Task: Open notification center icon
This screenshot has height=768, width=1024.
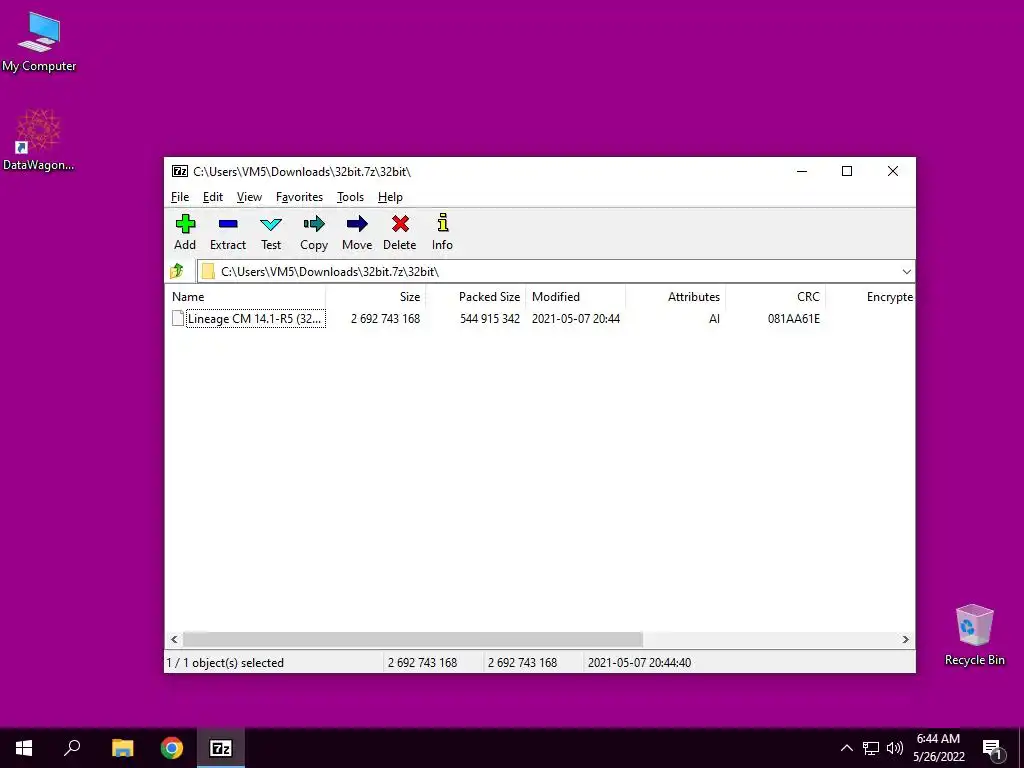Action: pos(992,749)
